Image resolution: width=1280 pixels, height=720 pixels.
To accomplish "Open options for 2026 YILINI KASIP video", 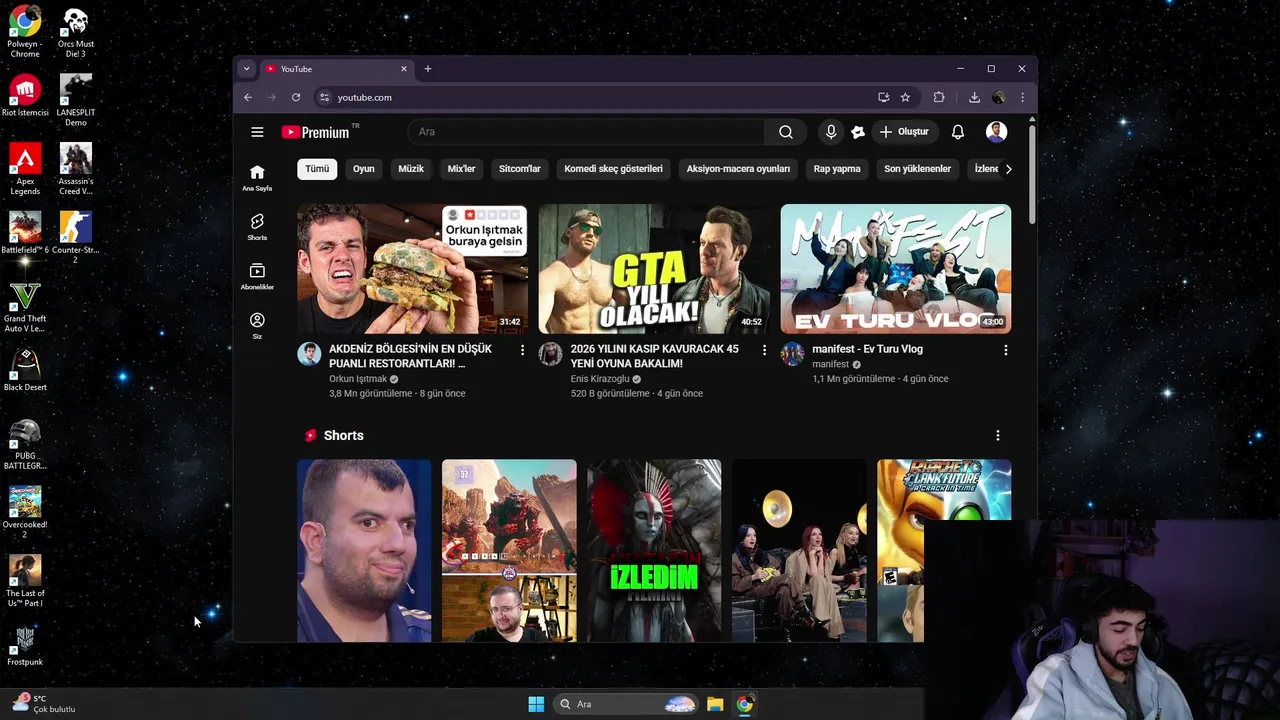I will coord(764,350).
